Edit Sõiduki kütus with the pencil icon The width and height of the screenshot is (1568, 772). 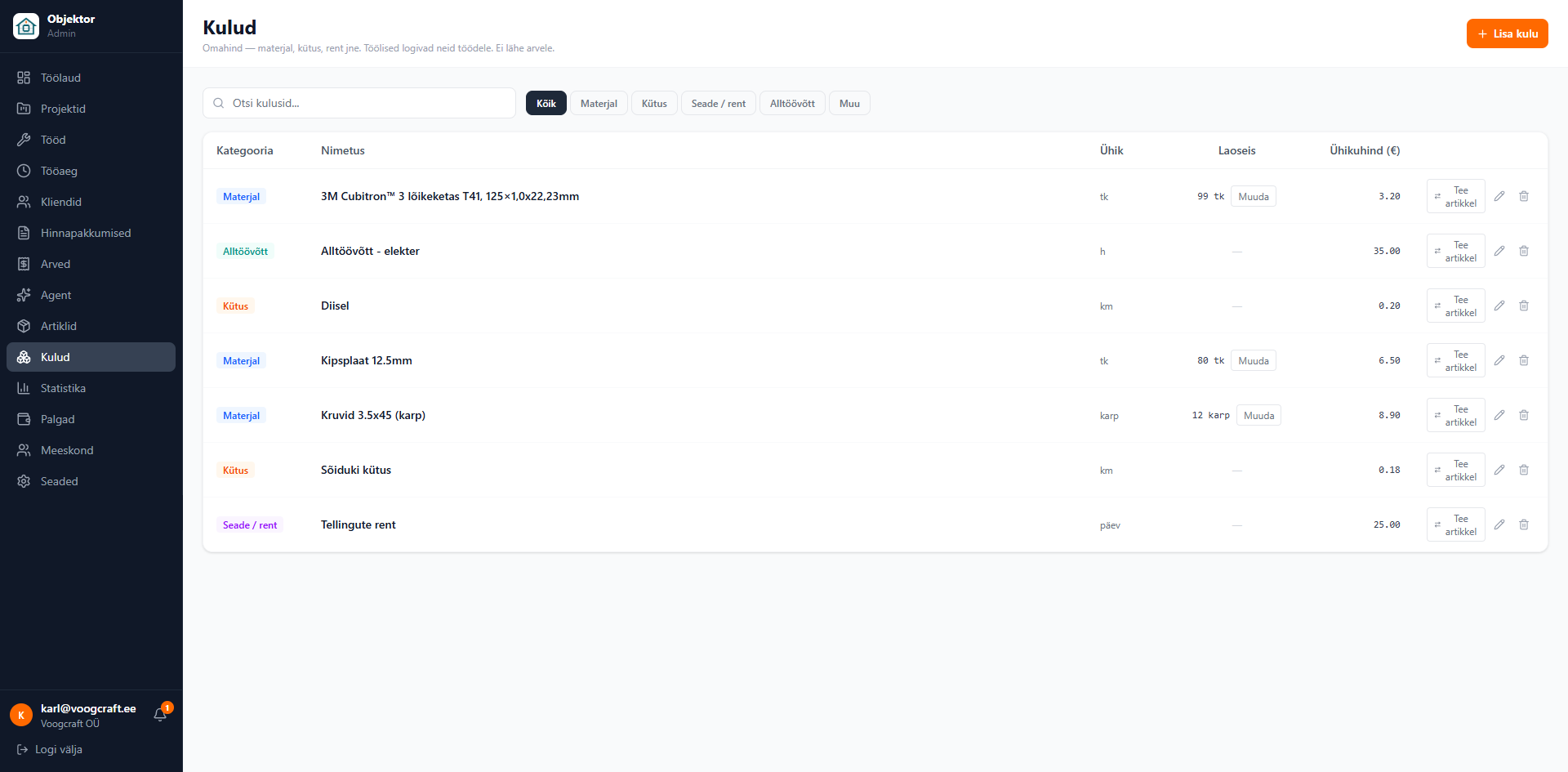1499,470
